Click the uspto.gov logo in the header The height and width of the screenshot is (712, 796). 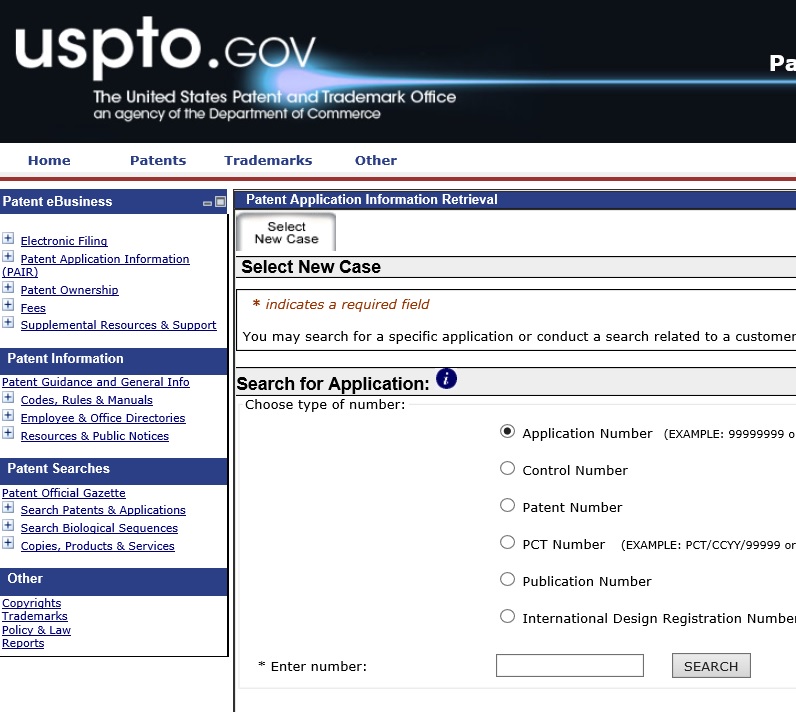click(x=165, y=47)
